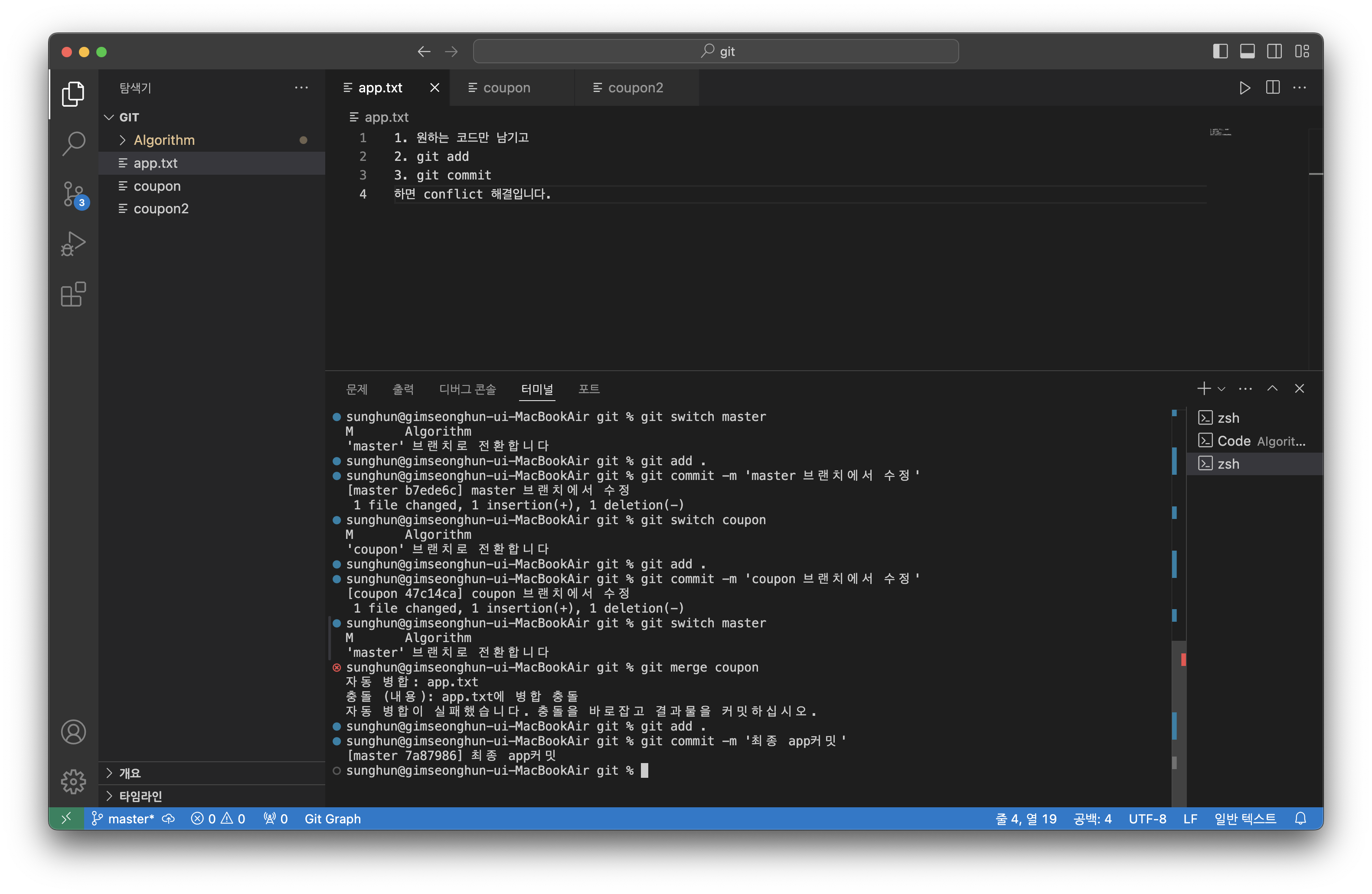
Task: Toggle the secondary sidebar layout button
Action: (x=1274, y=51)
